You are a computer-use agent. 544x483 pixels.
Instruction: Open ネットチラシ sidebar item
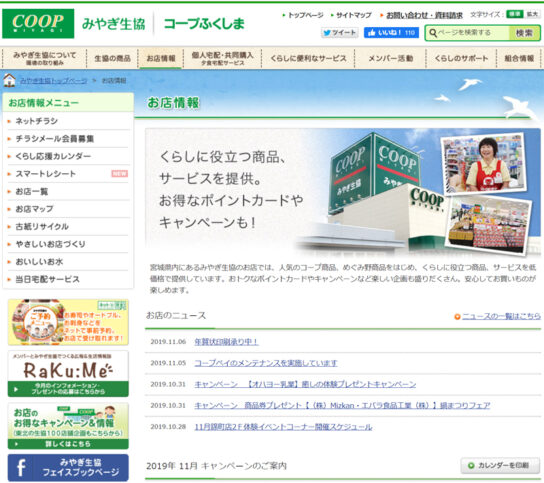point(68,121)
